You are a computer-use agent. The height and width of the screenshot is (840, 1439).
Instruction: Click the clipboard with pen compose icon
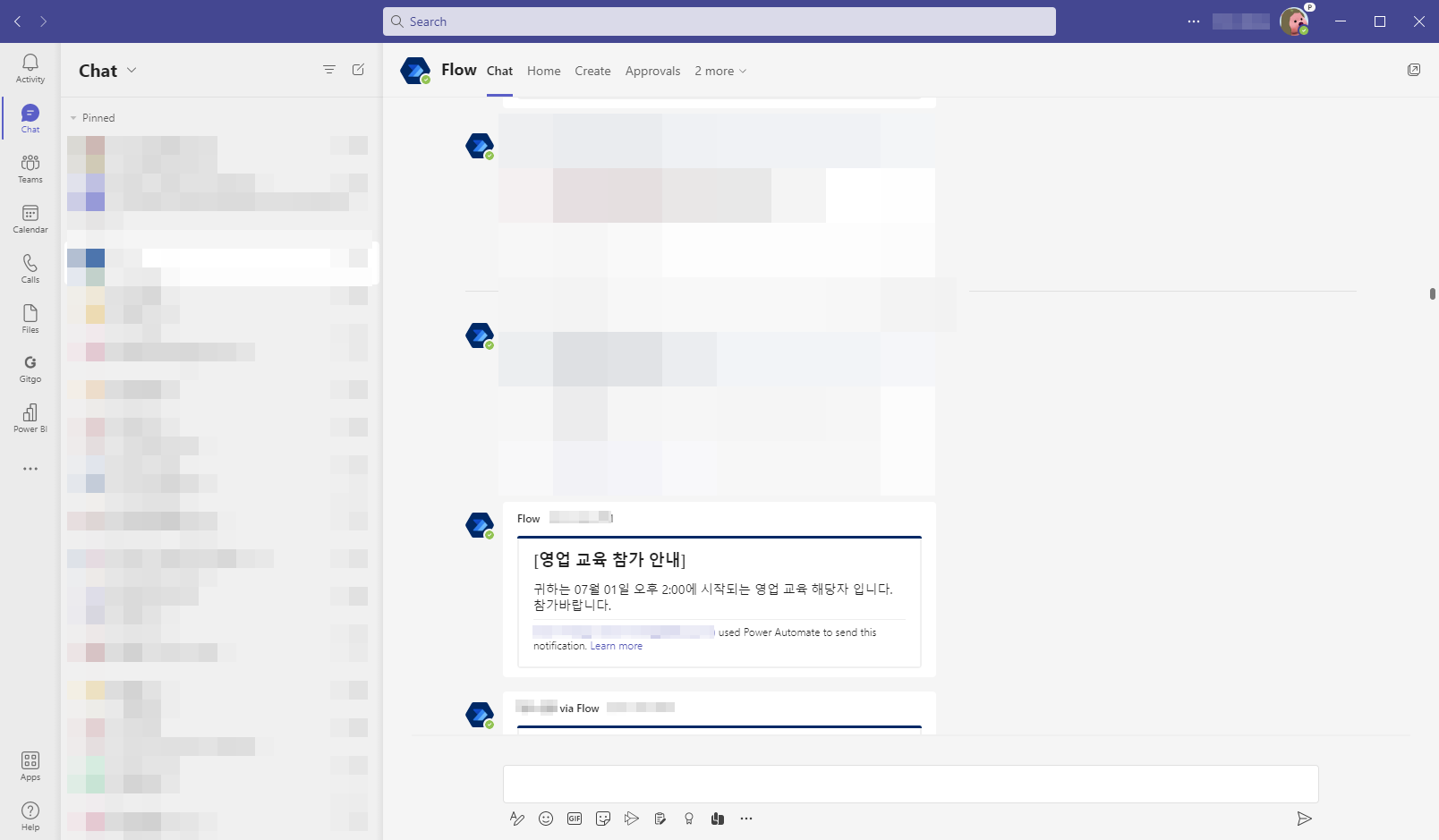[660, 819]
